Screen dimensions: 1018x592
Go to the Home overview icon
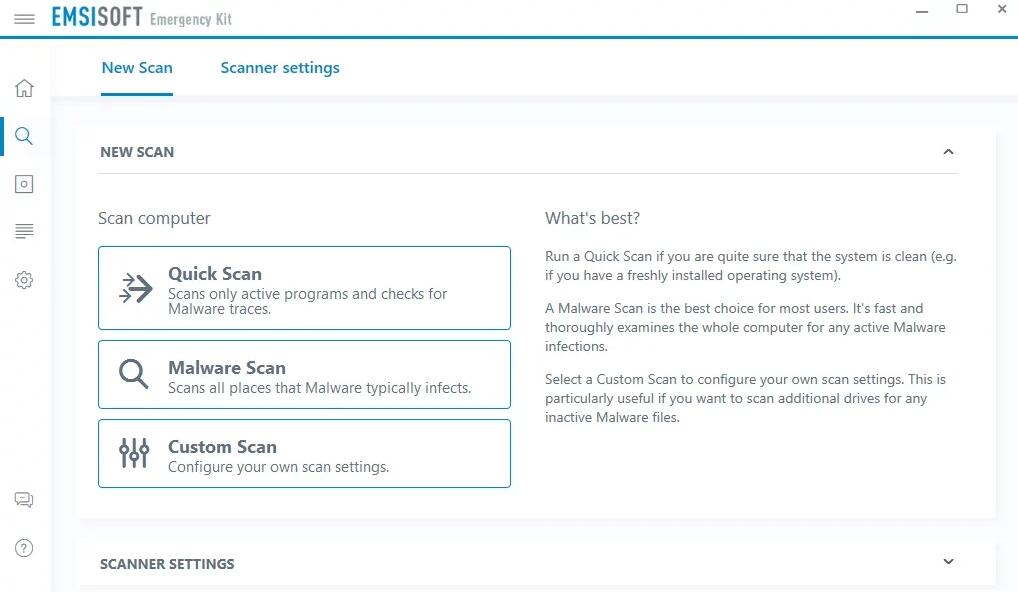click(x=25, y=88)
